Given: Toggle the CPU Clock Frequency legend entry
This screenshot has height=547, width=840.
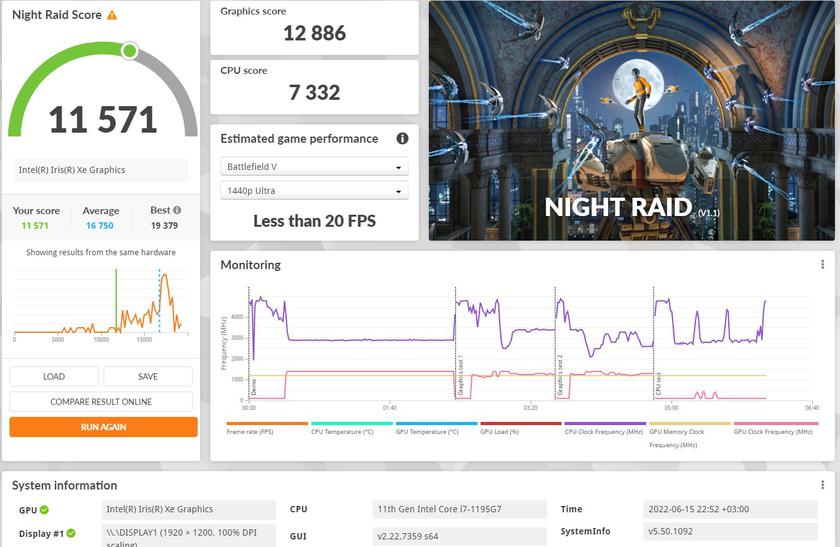Looking at the screenshot, I should coord(604,431).
